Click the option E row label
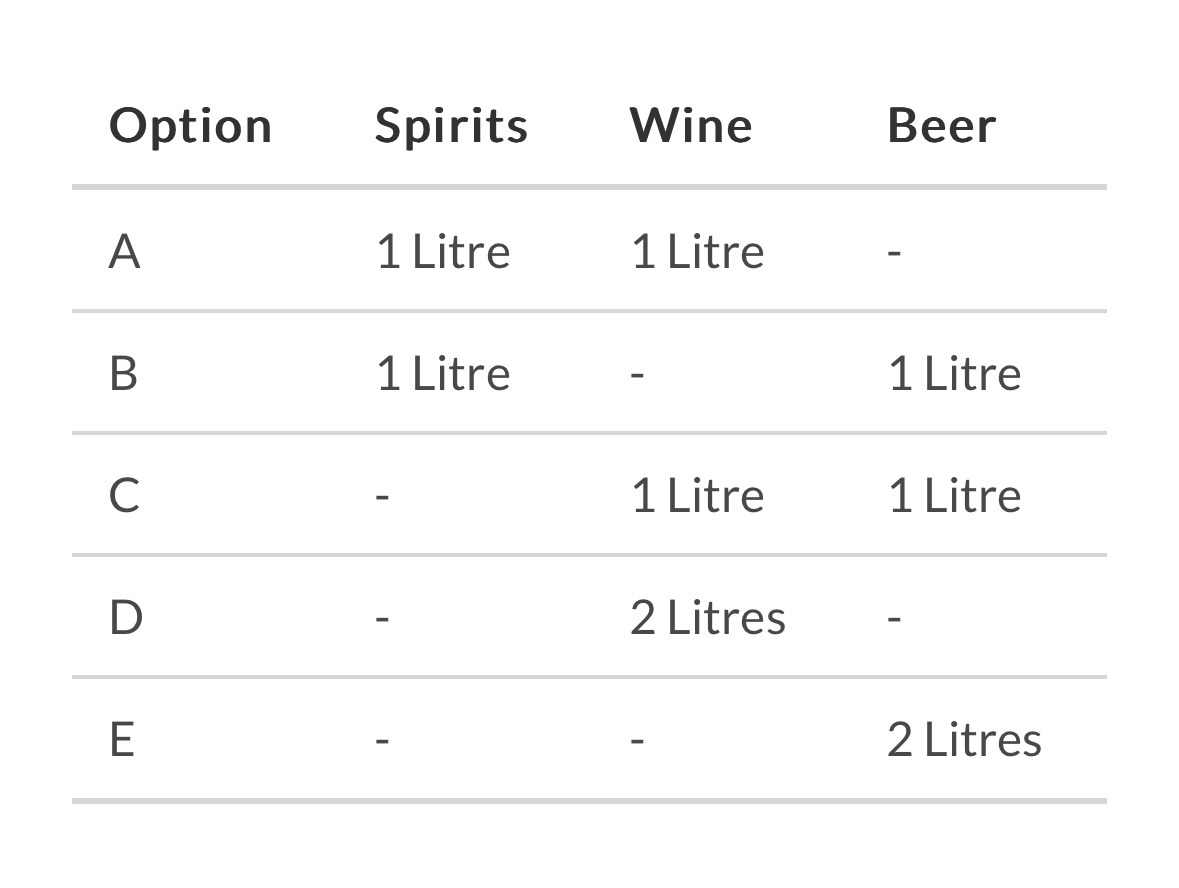This screenshot has width=1179, height=888. [x=121, y=740]
